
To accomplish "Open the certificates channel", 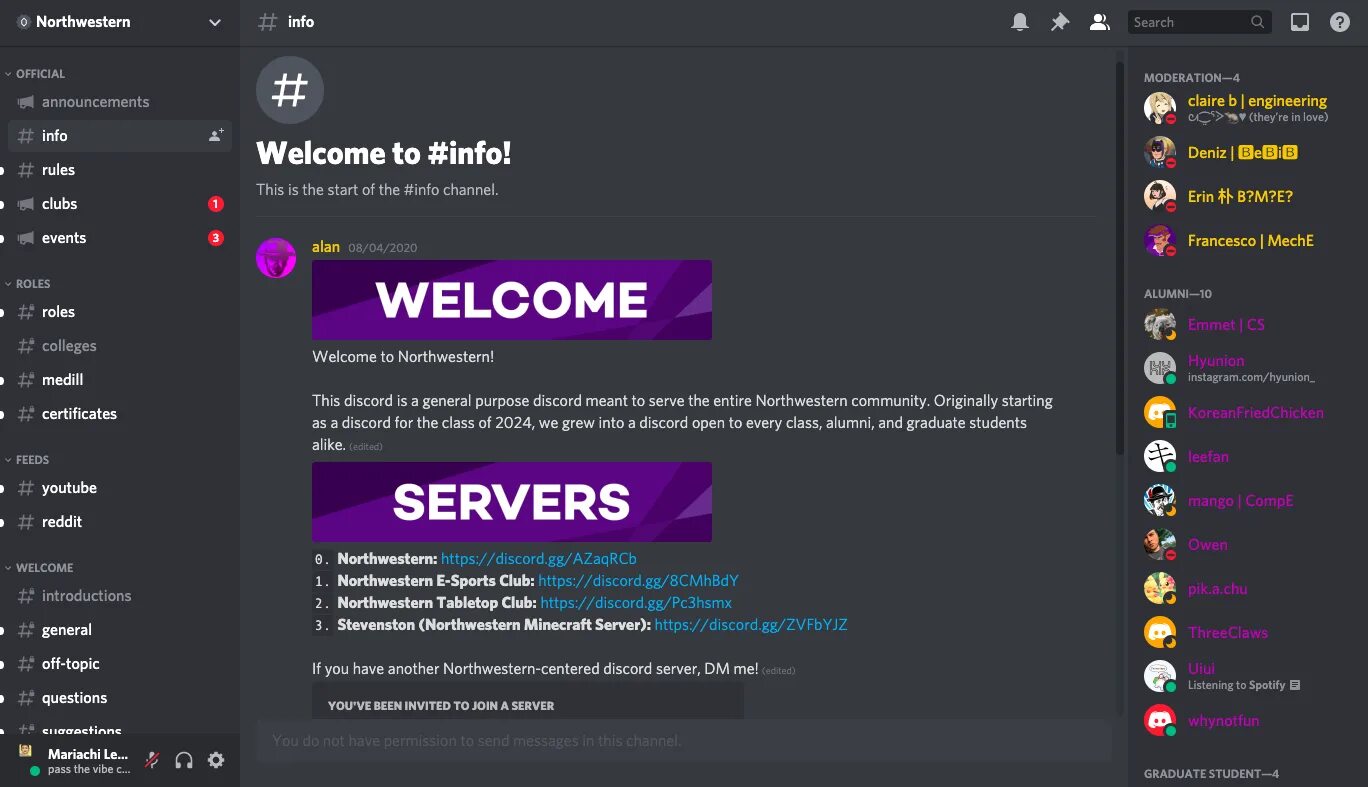I will pyautogui.click(x=120, y=414).
